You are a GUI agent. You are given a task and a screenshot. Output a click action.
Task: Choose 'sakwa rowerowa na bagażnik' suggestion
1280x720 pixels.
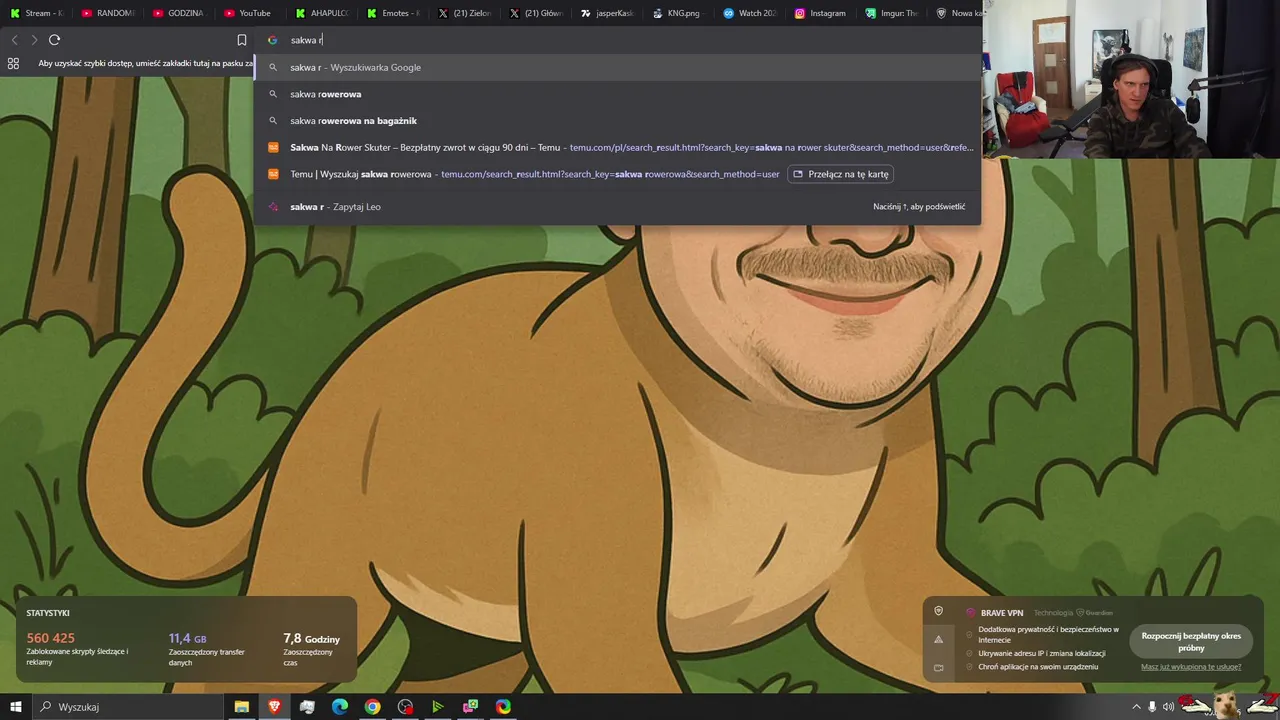point(617,121)
